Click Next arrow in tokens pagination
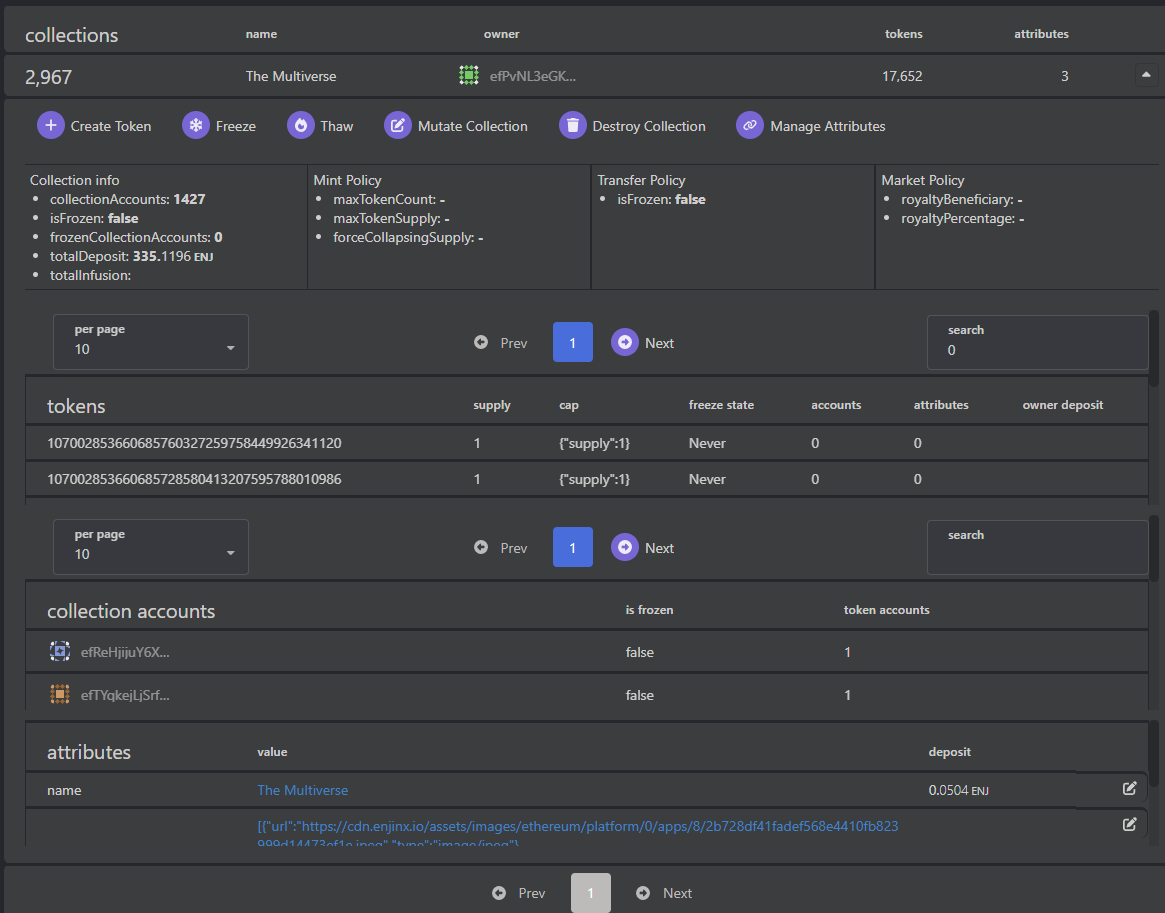Image resolution: width=1165 pixels, height=913 pixels. click(x=625, y=342)
